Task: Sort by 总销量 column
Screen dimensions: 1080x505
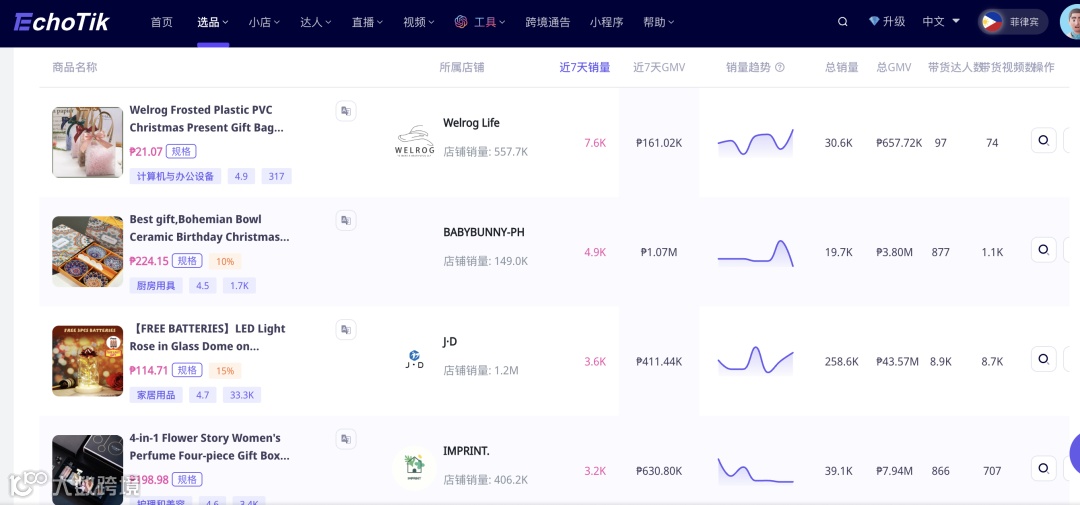Action: click(842, 68)
